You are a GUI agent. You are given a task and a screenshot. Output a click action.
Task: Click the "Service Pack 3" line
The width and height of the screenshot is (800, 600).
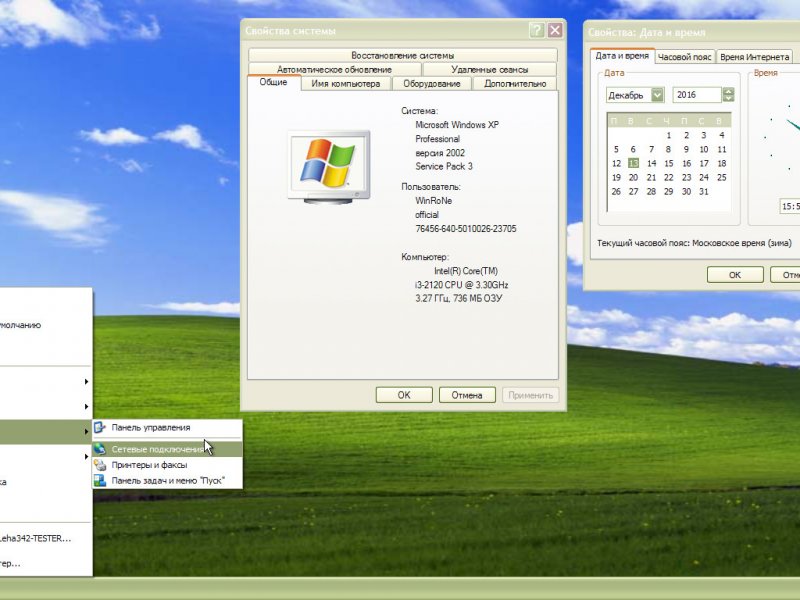click(444, 166)
